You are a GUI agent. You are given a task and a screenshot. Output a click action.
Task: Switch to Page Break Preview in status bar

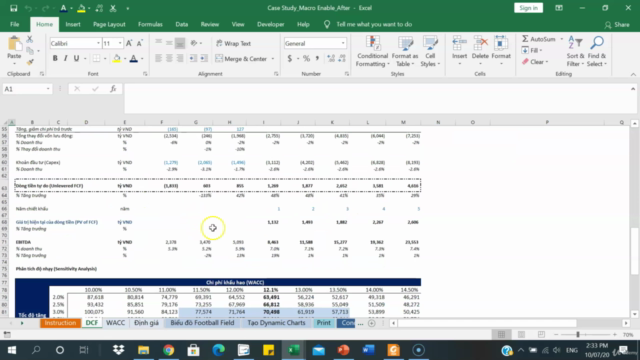541,335
